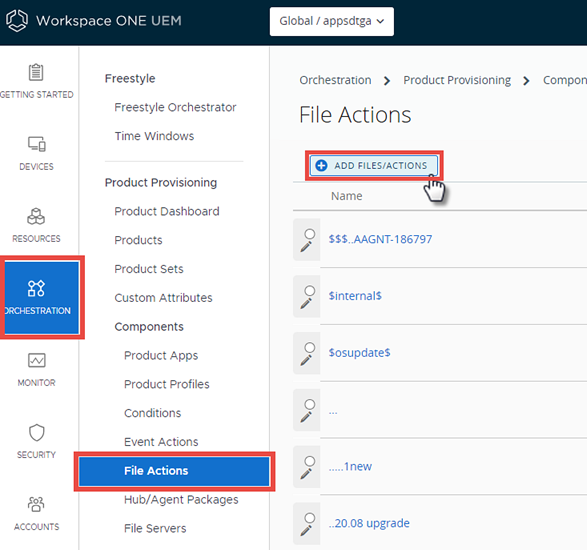Viewport: 587px width, 550px height.
Task: Click ADD FILES/ACTIONS button
Action: pyautogui.click(x=374, y=165)
